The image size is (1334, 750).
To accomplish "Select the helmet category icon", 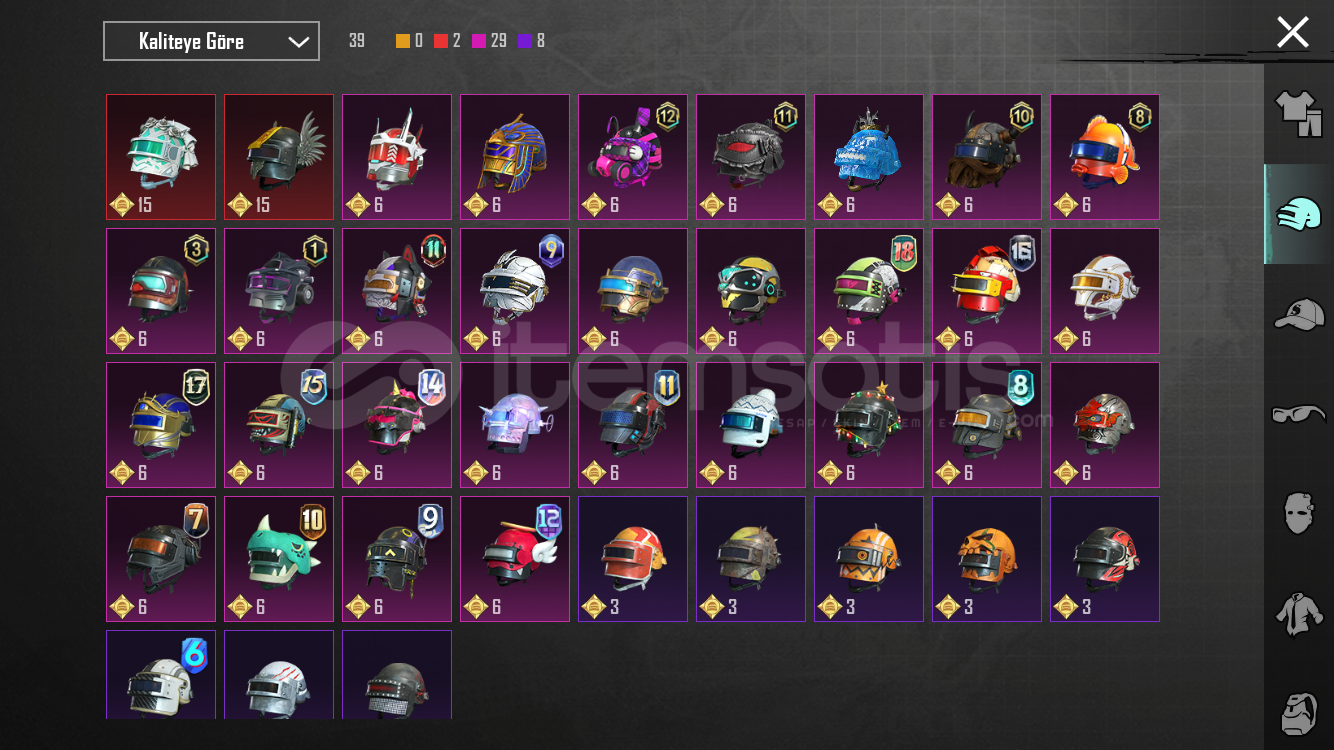I will (1298, 214).
